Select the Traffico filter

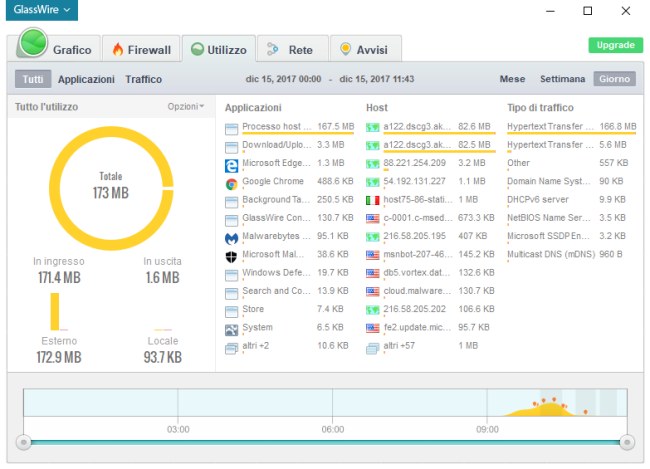(x=143, y=79)
